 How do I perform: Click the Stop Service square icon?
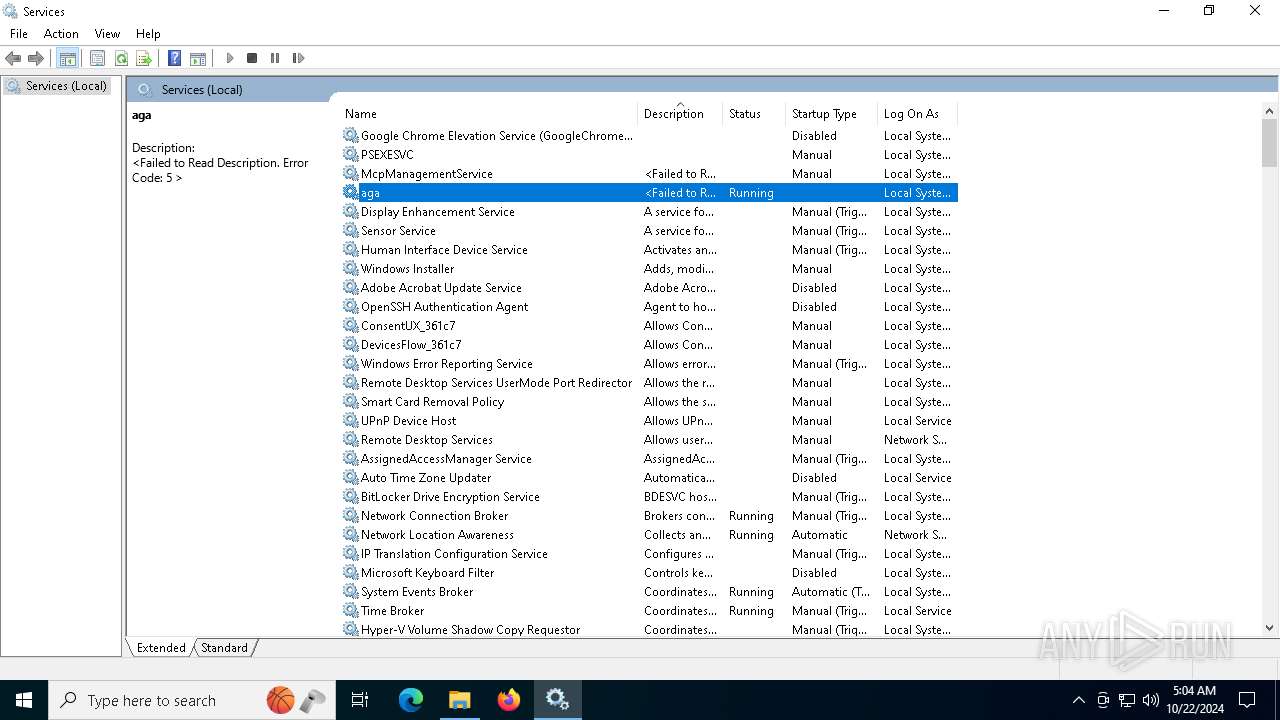pos(252,58)
